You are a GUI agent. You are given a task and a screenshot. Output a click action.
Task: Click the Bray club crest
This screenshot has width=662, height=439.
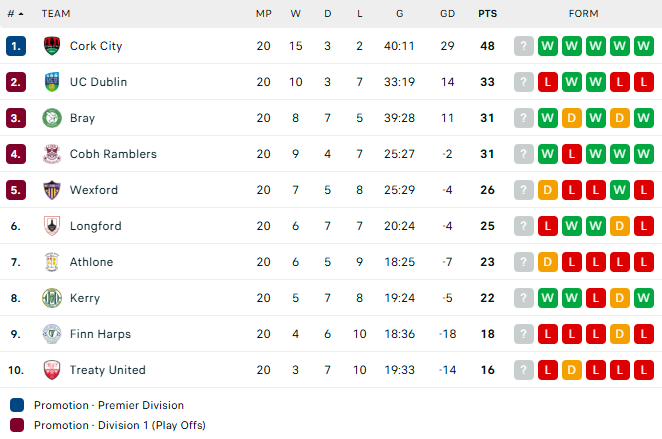tap(52, 118)
